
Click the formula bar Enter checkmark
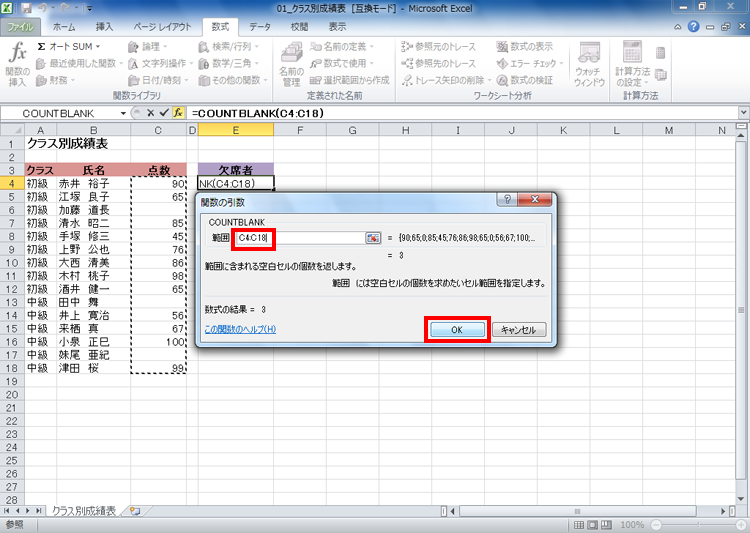(x=164, y=113)
